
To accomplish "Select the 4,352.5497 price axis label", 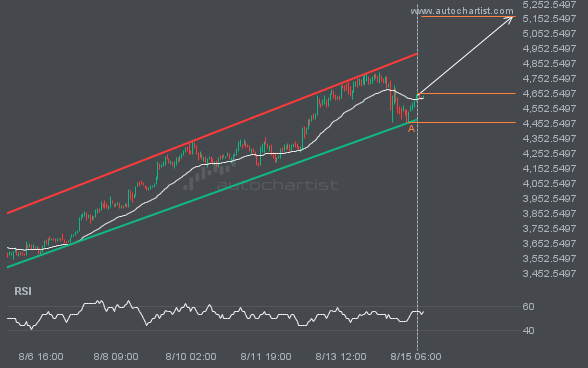I will point(549,139).
